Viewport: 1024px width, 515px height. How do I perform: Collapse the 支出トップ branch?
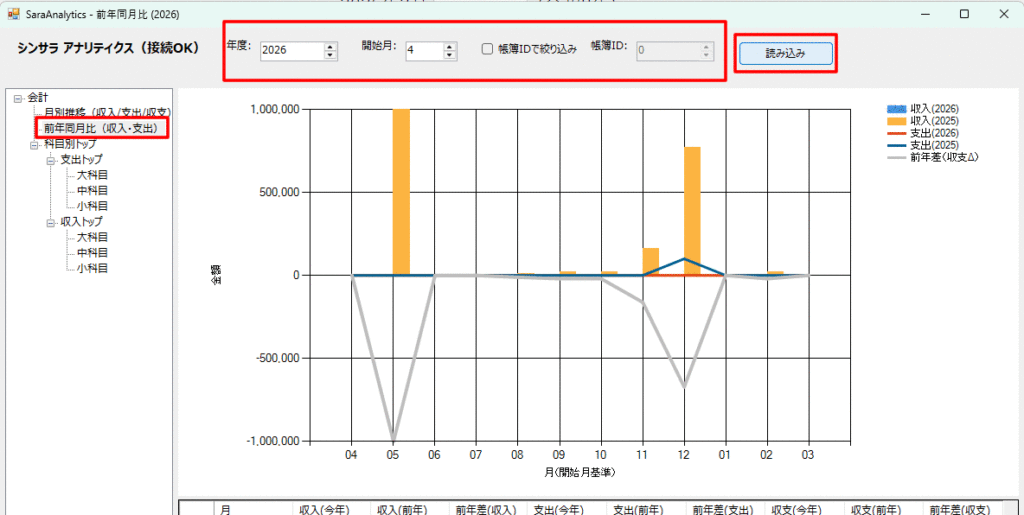point(50,159)
